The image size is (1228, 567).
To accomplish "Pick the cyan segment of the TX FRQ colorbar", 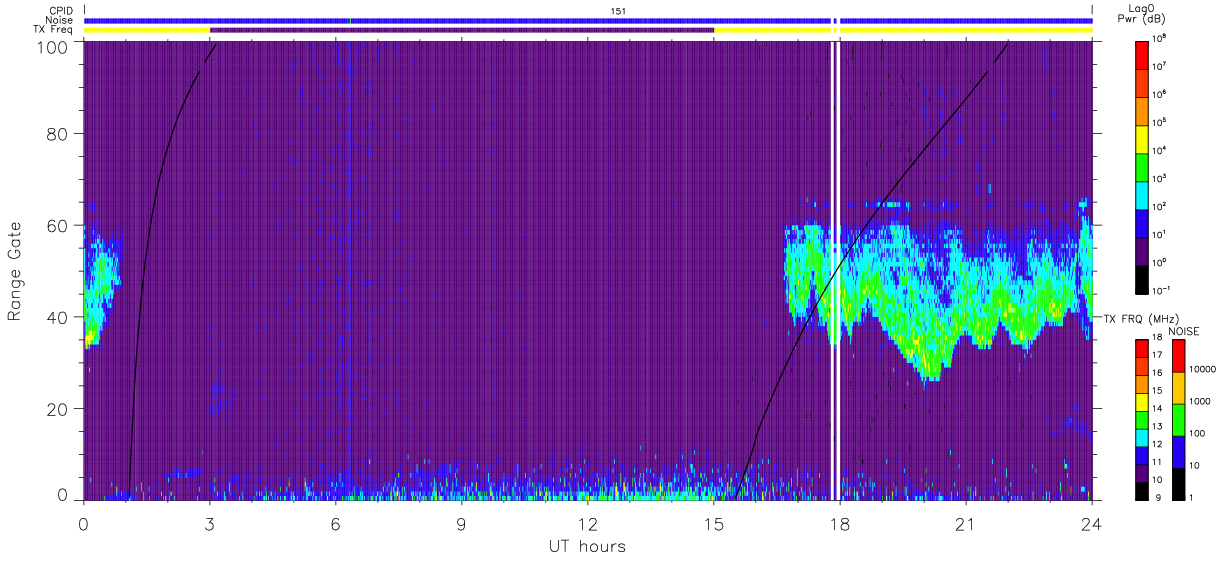I will coord(1142,437).
